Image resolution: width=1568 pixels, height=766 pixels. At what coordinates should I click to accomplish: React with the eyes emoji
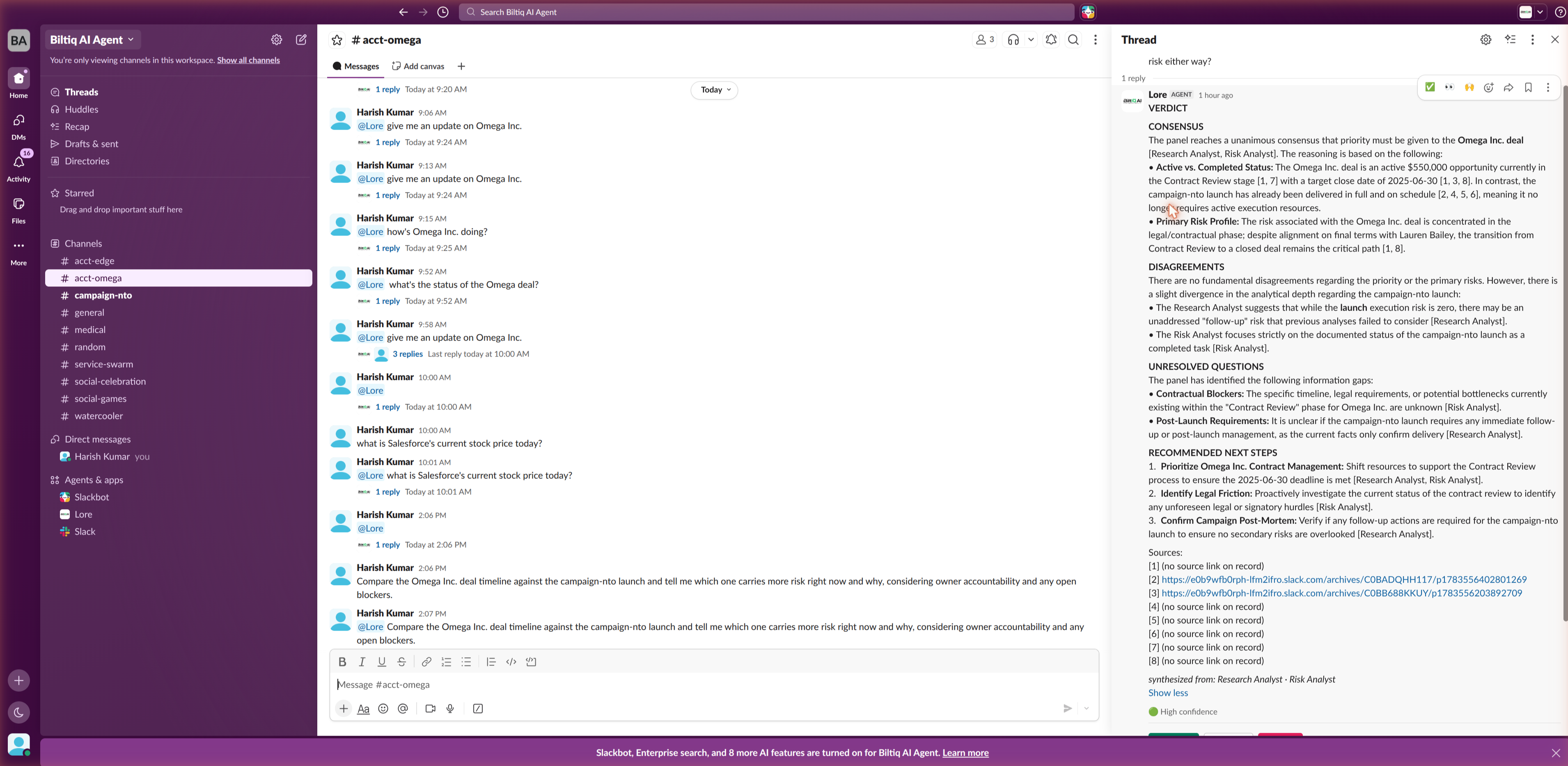[1449, 88]
